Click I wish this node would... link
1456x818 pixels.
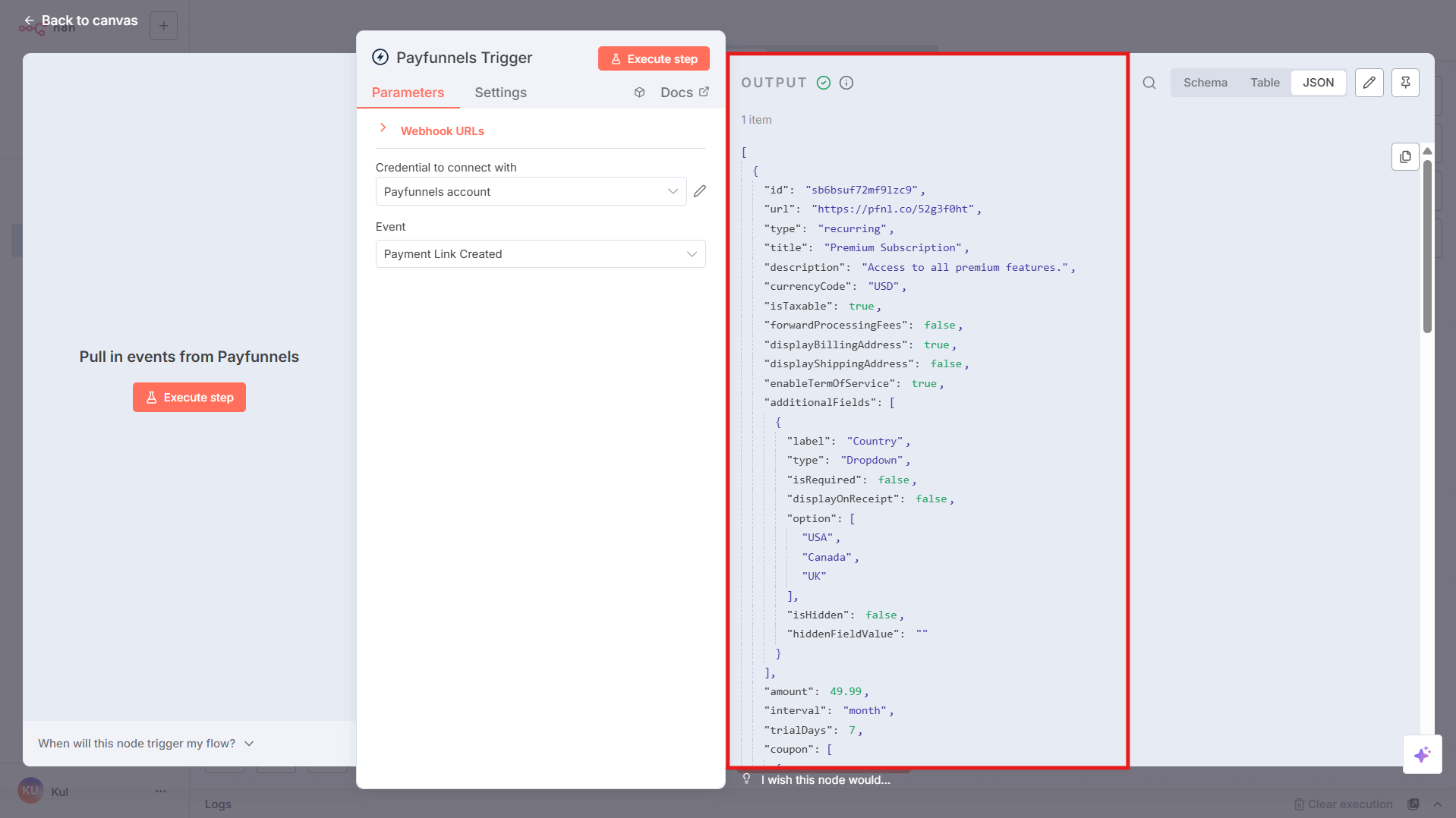826,780
